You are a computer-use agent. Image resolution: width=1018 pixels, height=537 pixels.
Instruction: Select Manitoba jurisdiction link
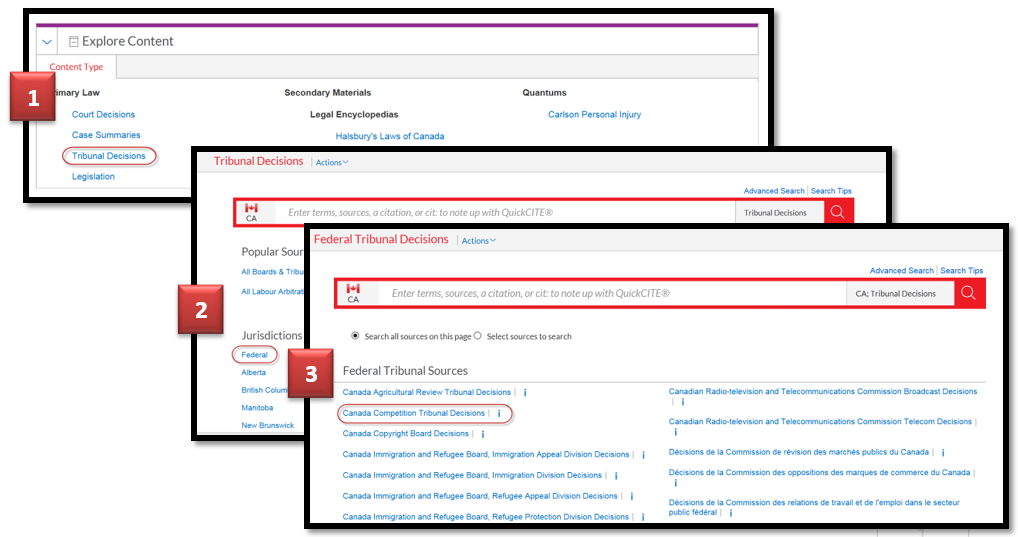click(x=257, y=408)
